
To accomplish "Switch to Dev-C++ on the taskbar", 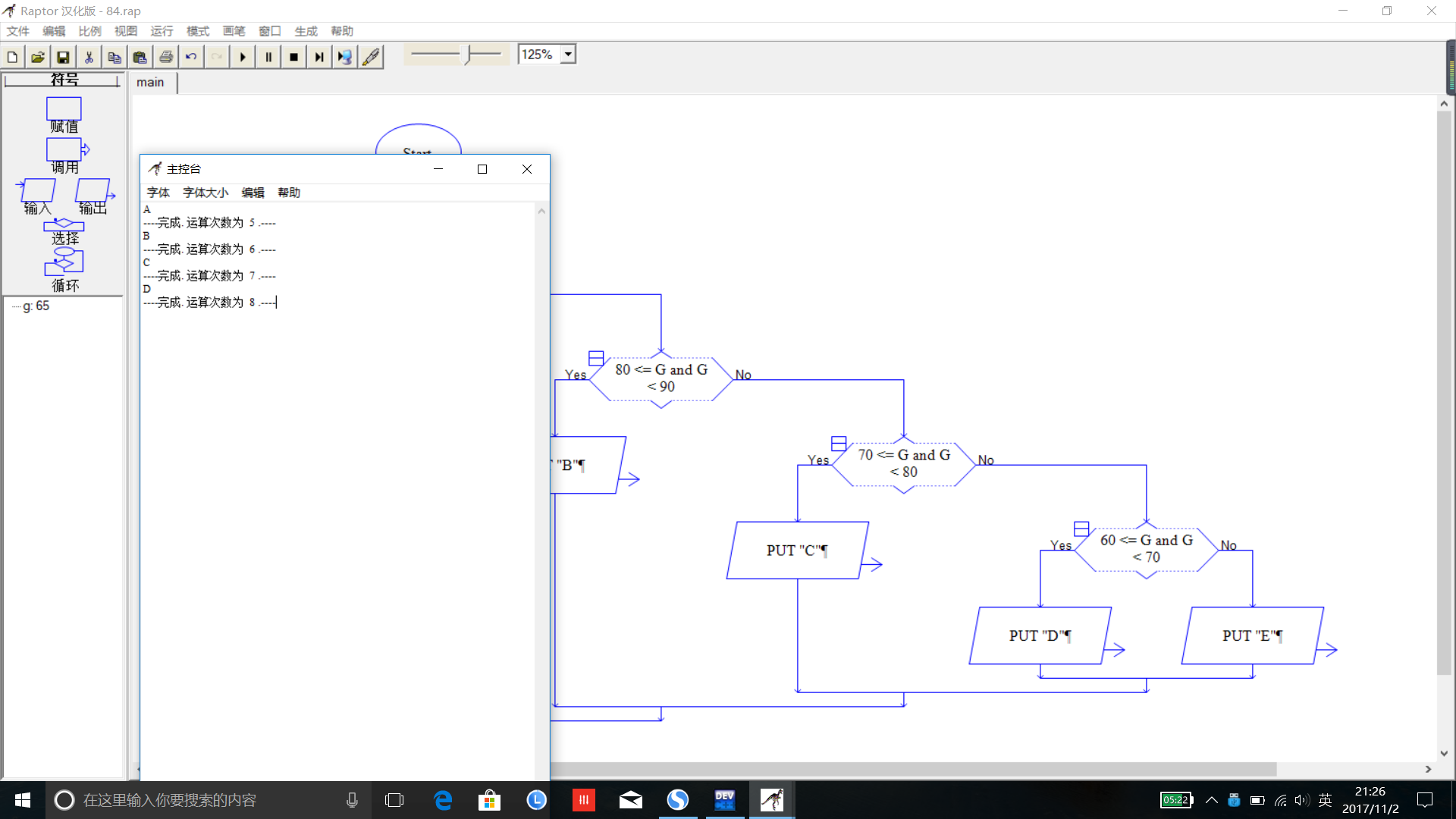I will click(x=725, y=800).
